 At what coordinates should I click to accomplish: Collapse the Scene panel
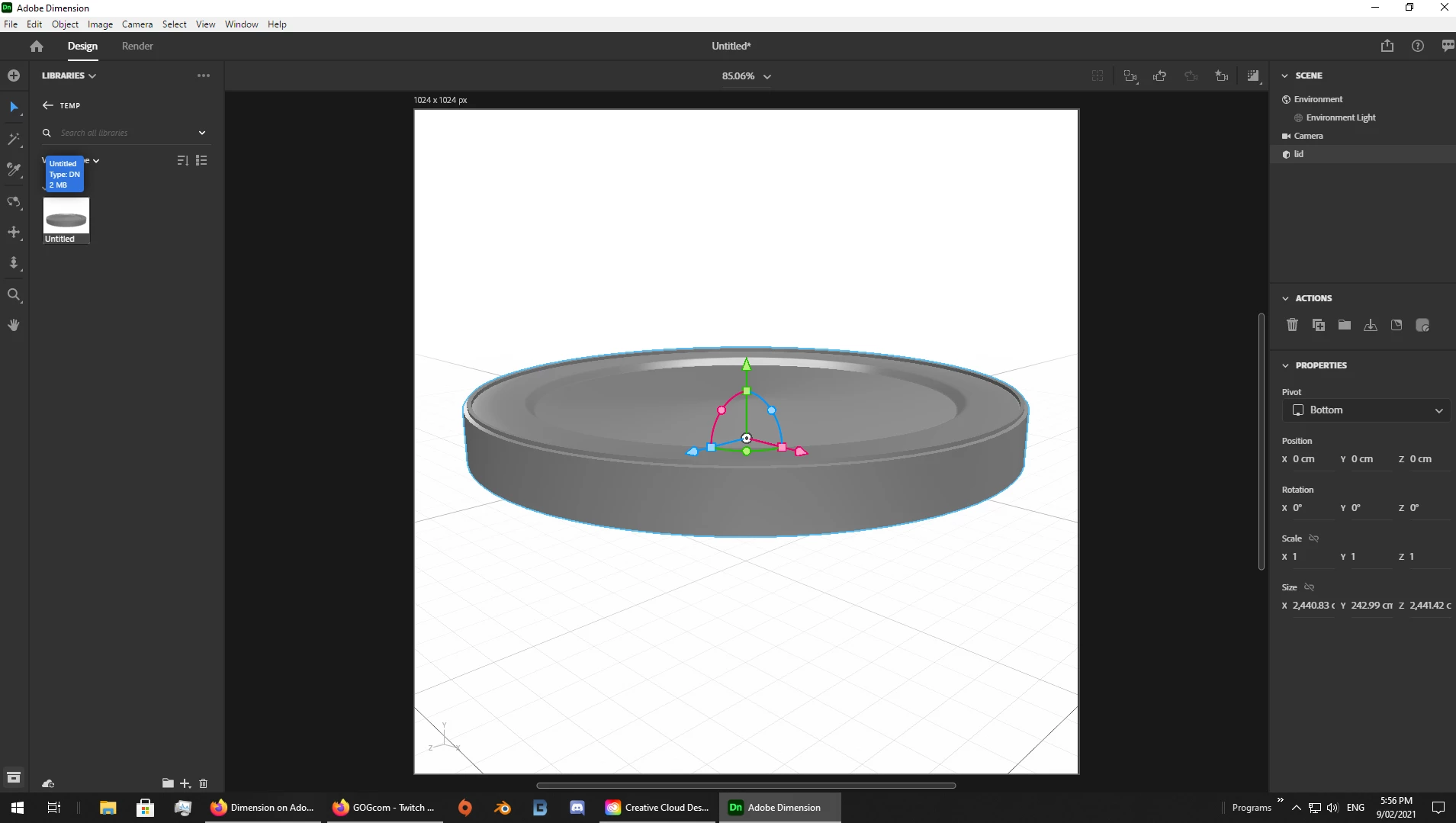[1285, 76]
